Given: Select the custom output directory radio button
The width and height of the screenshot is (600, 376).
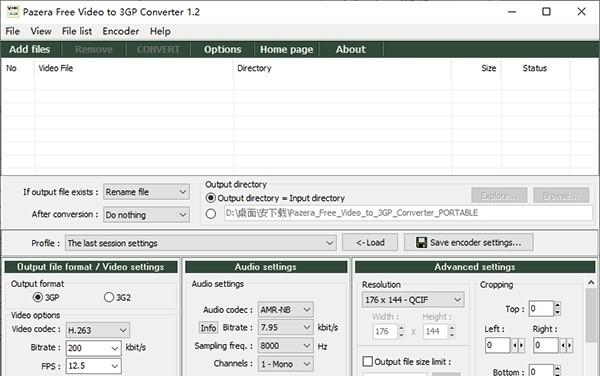Looking at the screenshot, I should point(210,213).
